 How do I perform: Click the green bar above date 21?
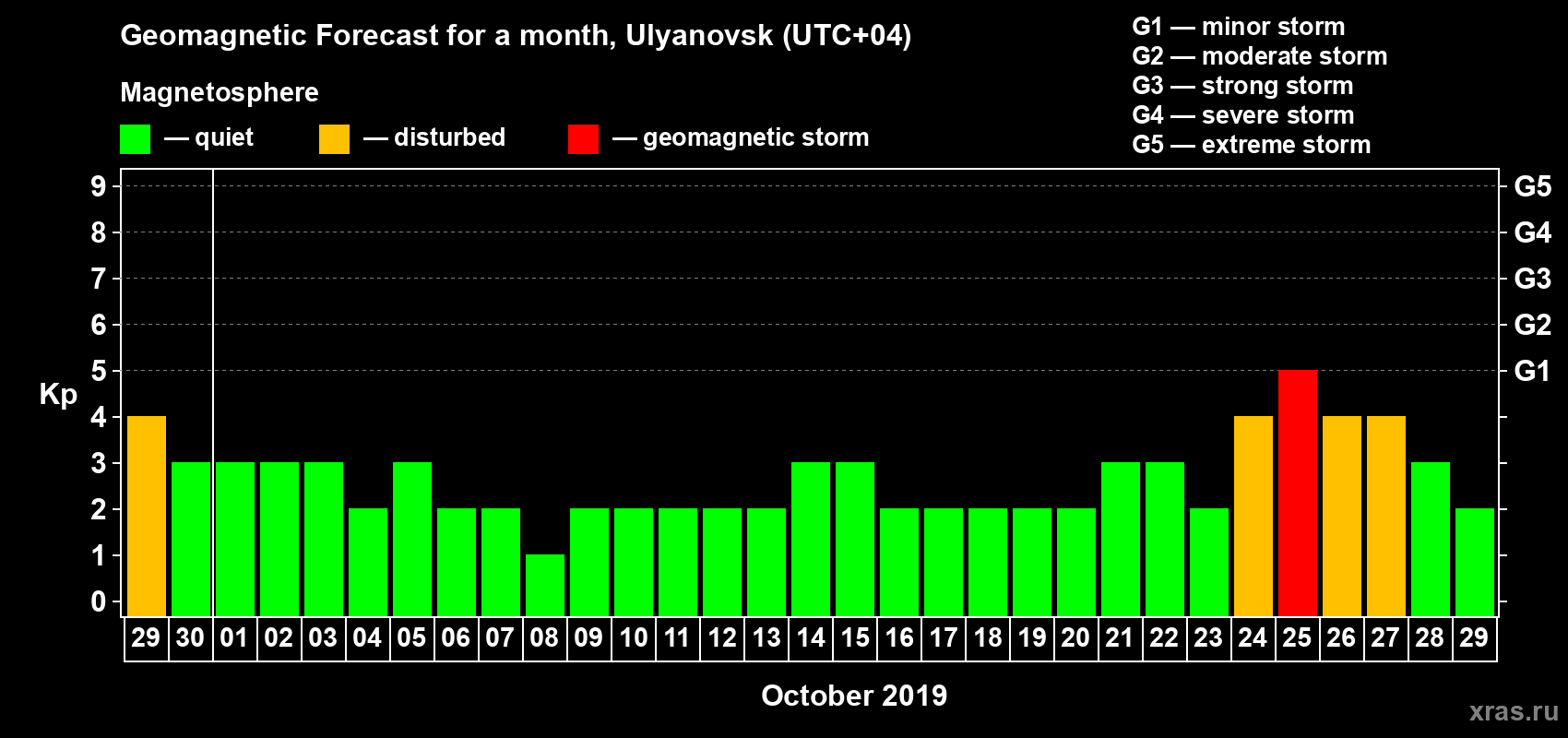1121,539
